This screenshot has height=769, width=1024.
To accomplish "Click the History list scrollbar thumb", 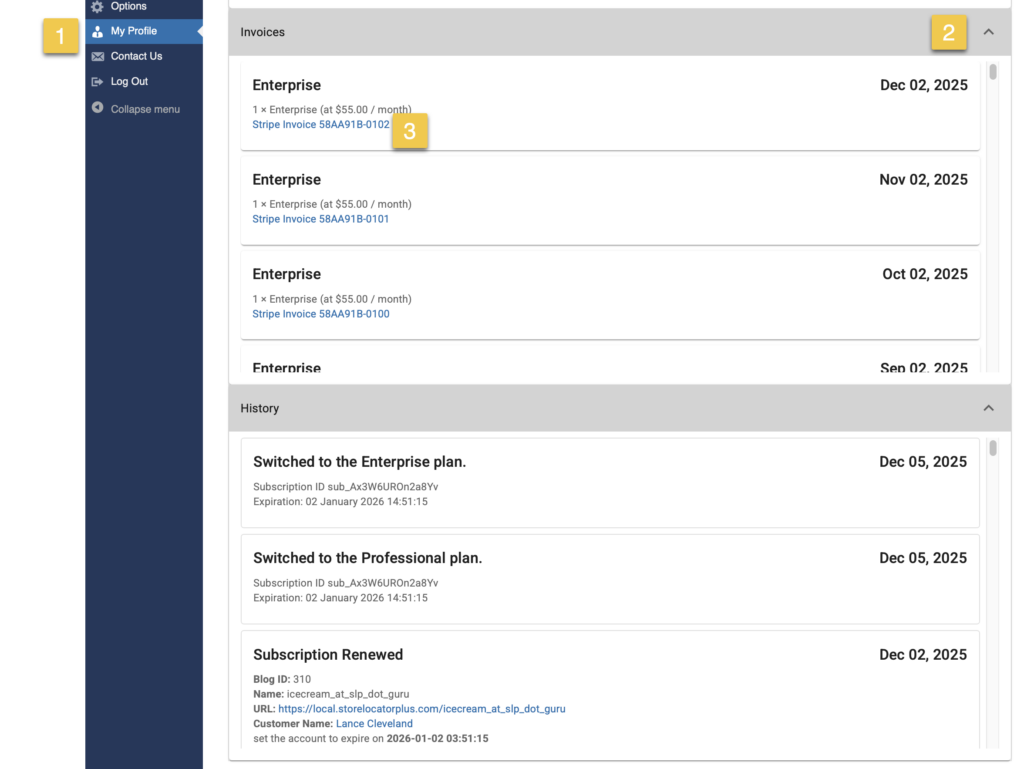I will coord(993,448).
